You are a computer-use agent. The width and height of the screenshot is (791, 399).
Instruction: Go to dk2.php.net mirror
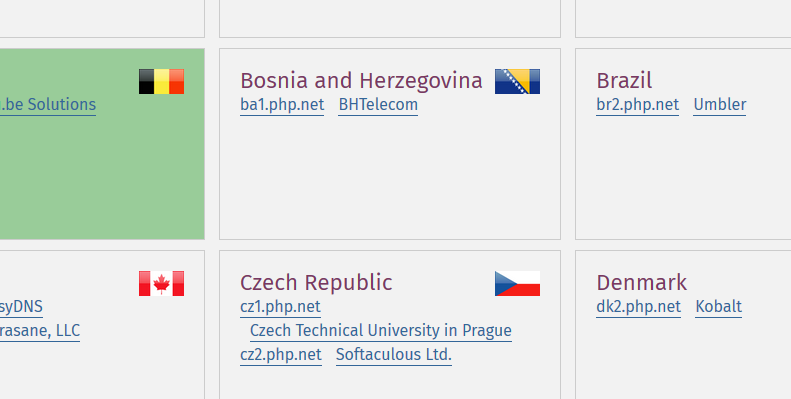(x=638, y=307)
